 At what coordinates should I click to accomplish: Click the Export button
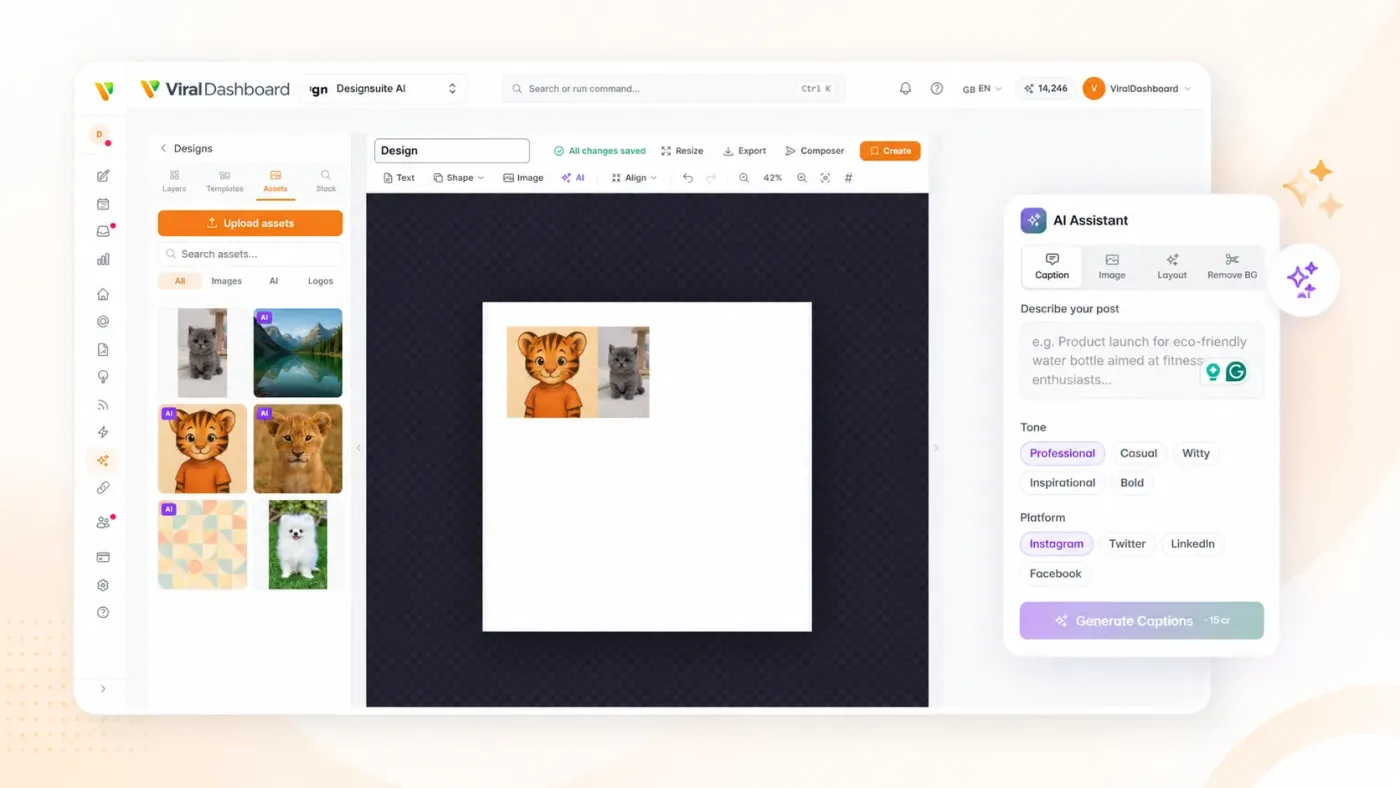(x=745, y=151)
